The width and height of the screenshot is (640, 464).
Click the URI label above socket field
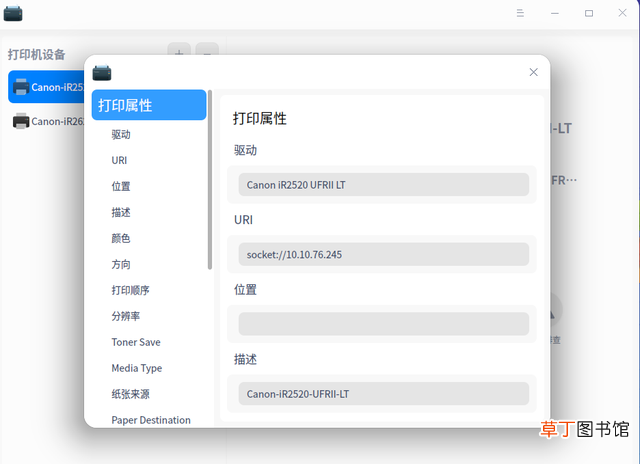tap(243, 220)
